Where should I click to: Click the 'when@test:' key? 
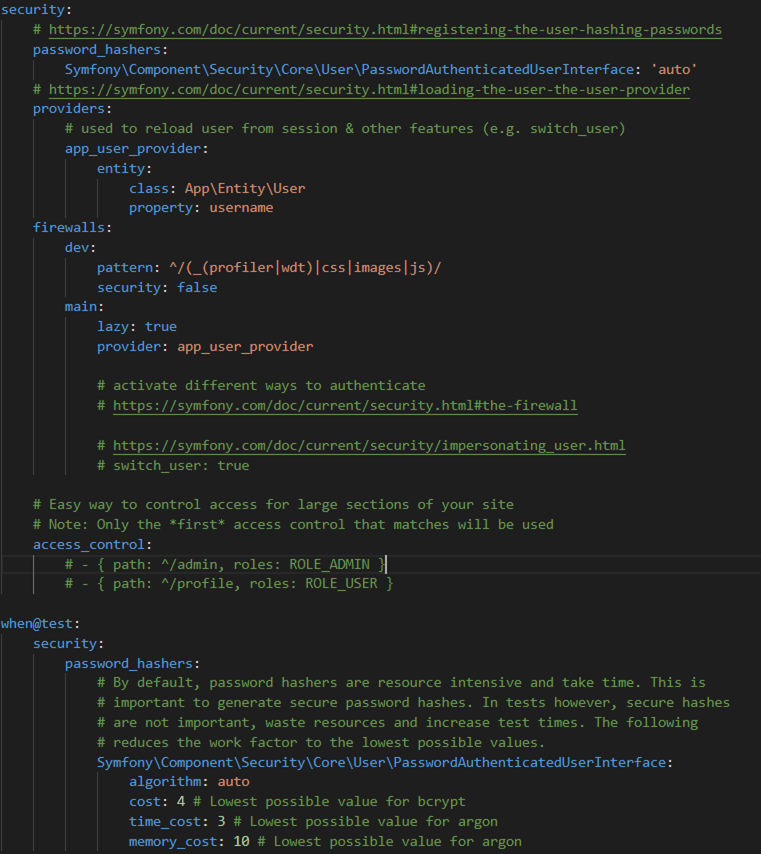40,623
